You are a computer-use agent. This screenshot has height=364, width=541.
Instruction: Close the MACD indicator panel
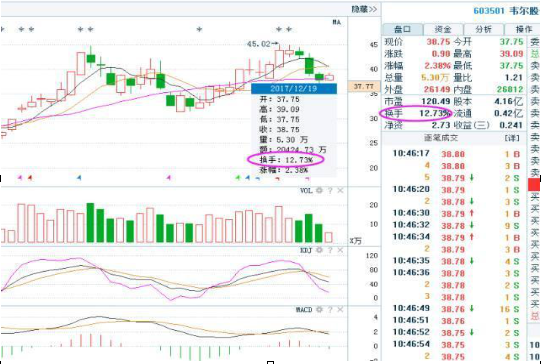(340, 309)
